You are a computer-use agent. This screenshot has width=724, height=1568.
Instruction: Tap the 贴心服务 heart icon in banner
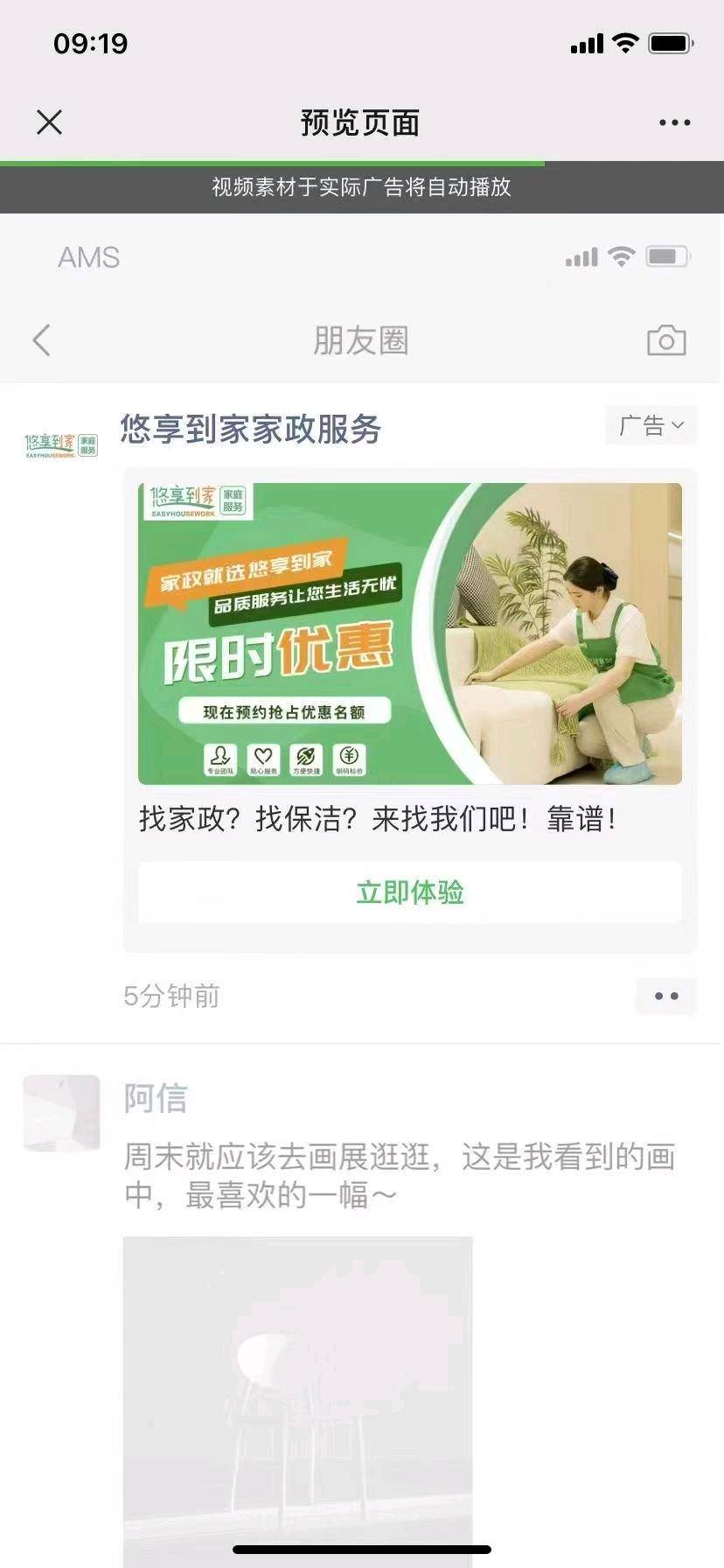(263, 759)
